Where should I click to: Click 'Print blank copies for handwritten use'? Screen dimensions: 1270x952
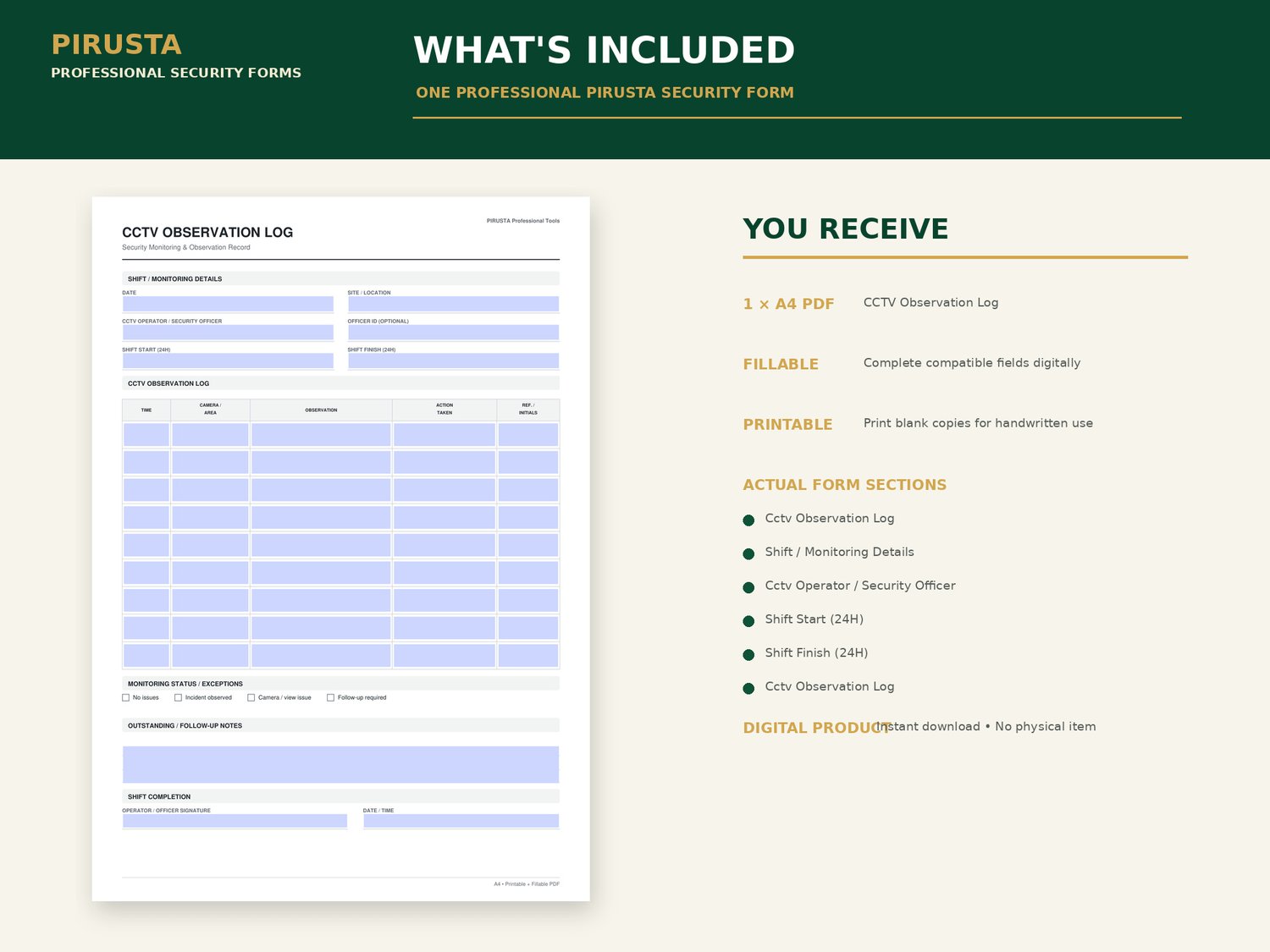tap(978, 423)
